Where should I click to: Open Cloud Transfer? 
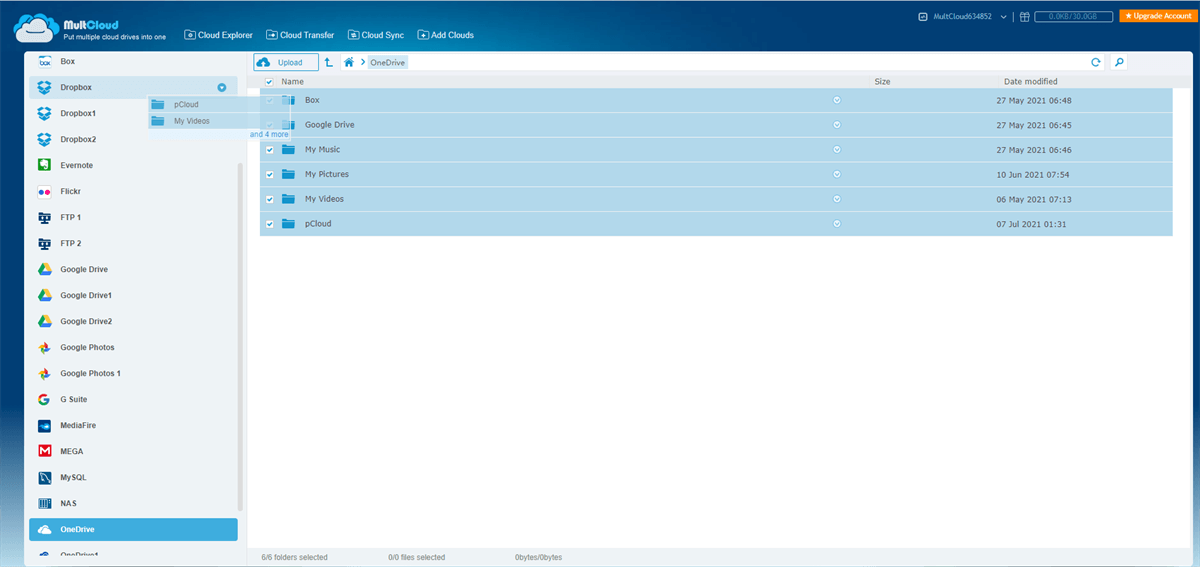click(x=301, y=35)
